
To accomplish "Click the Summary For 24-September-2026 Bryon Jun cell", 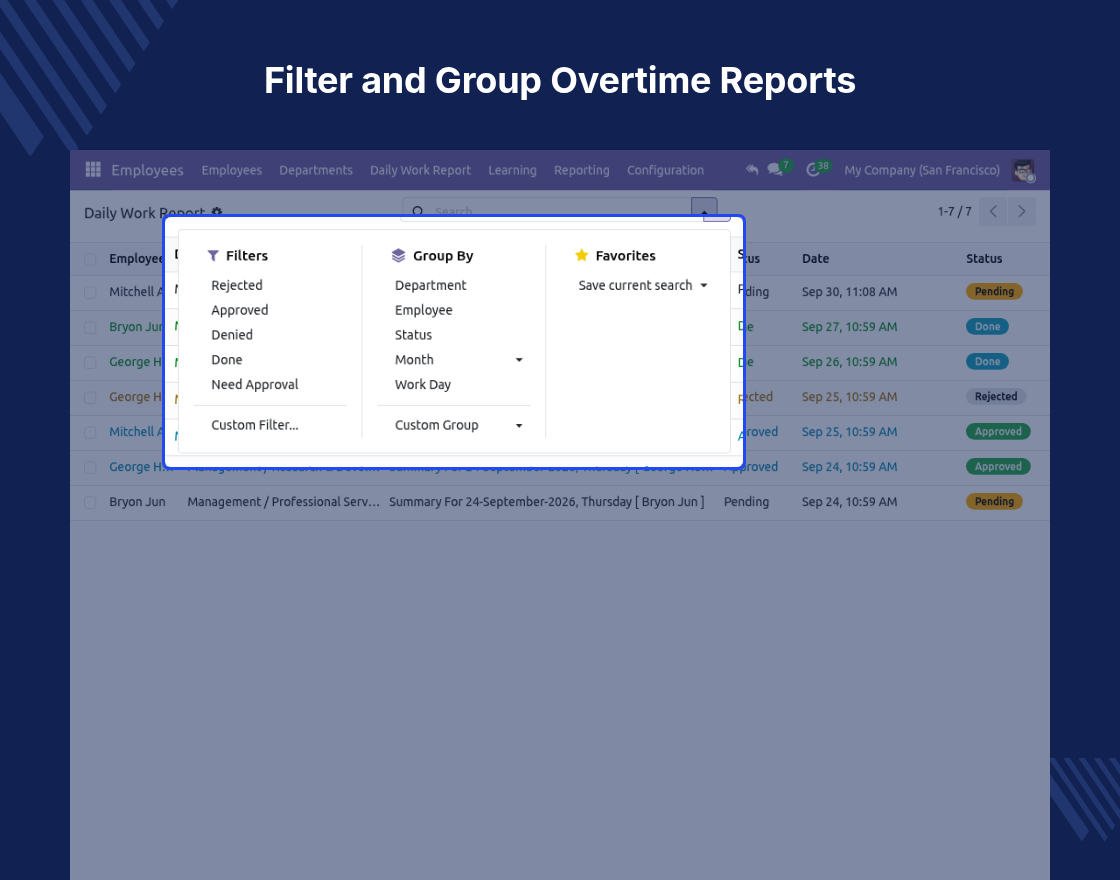I will click(x=546, y=502).
